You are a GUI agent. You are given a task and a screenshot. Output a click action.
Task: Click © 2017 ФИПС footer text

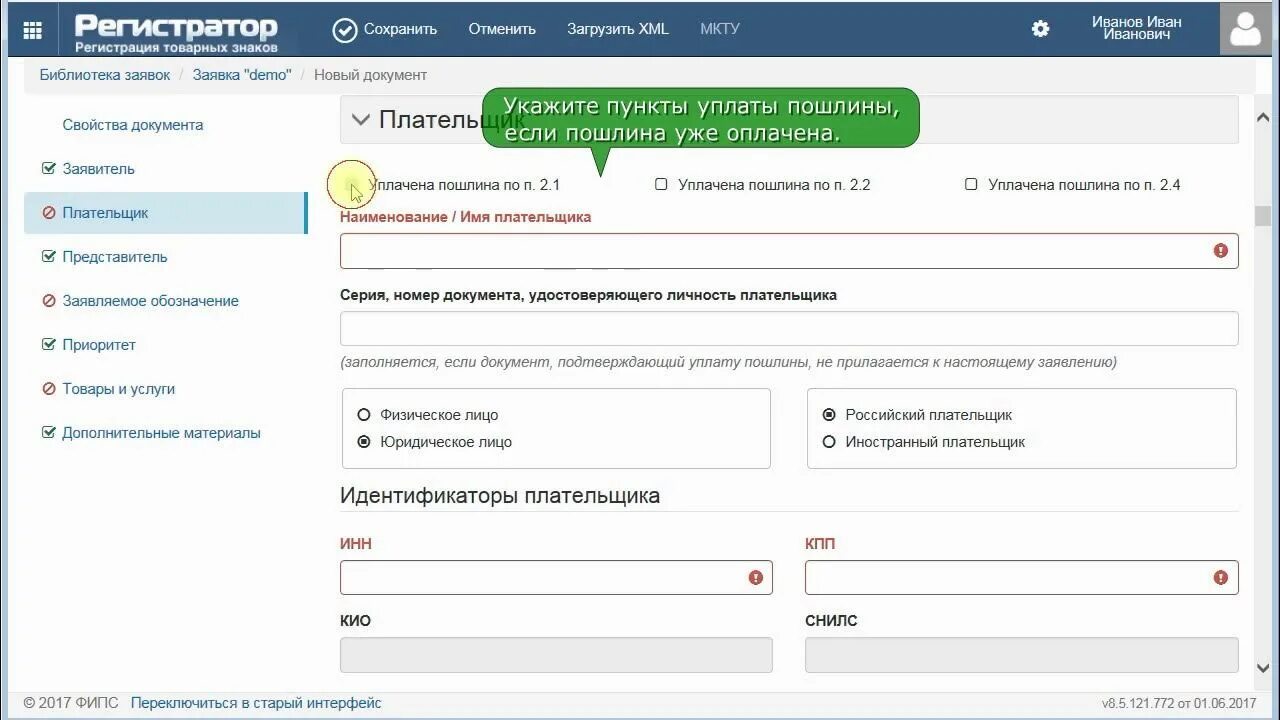click(69, 703)
